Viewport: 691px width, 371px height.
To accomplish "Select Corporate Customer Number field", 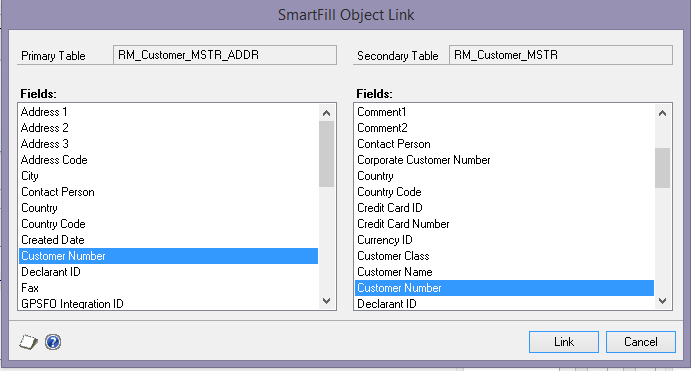I will click(505, 160).
